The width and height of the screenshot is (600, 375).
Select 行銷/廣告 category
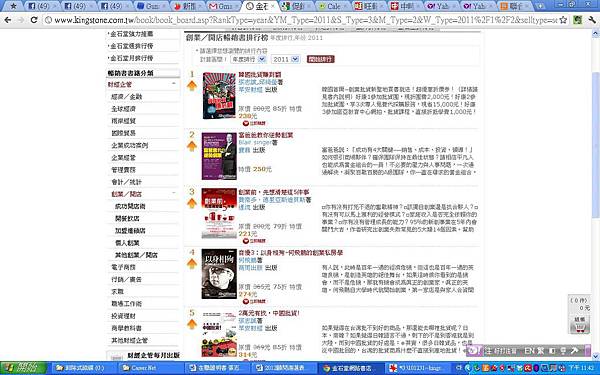[127, 279]
